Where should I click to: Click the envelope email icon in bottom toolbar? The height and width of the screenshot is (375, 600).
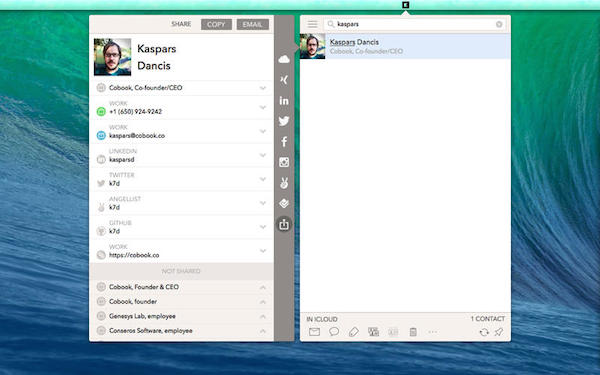coord(315,332)
